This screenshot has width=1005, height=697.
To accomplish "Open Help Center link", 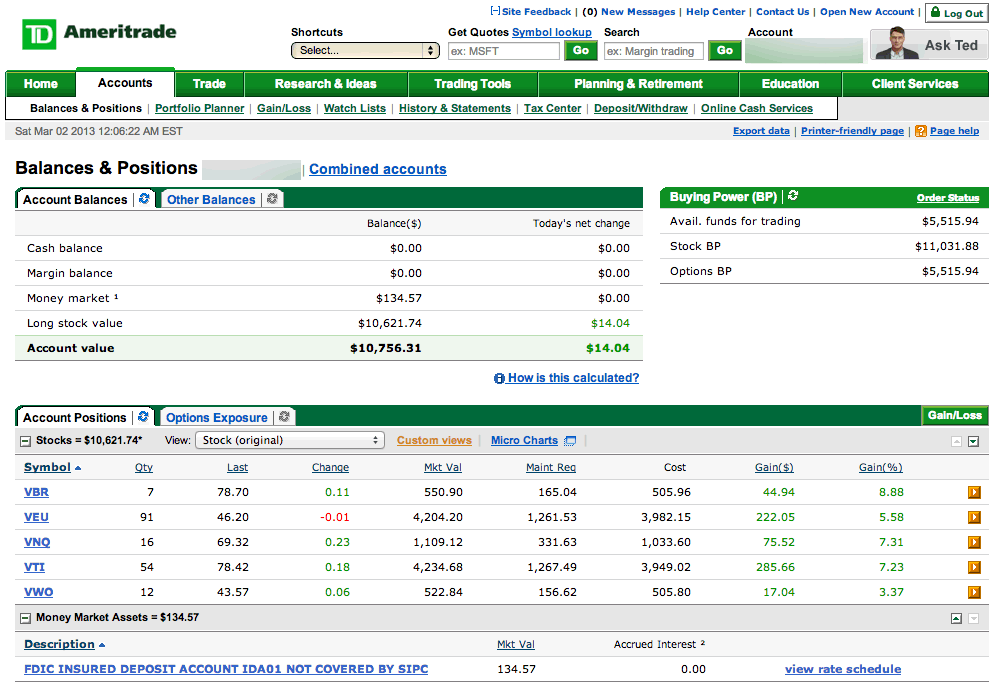I will coord(715,12).
